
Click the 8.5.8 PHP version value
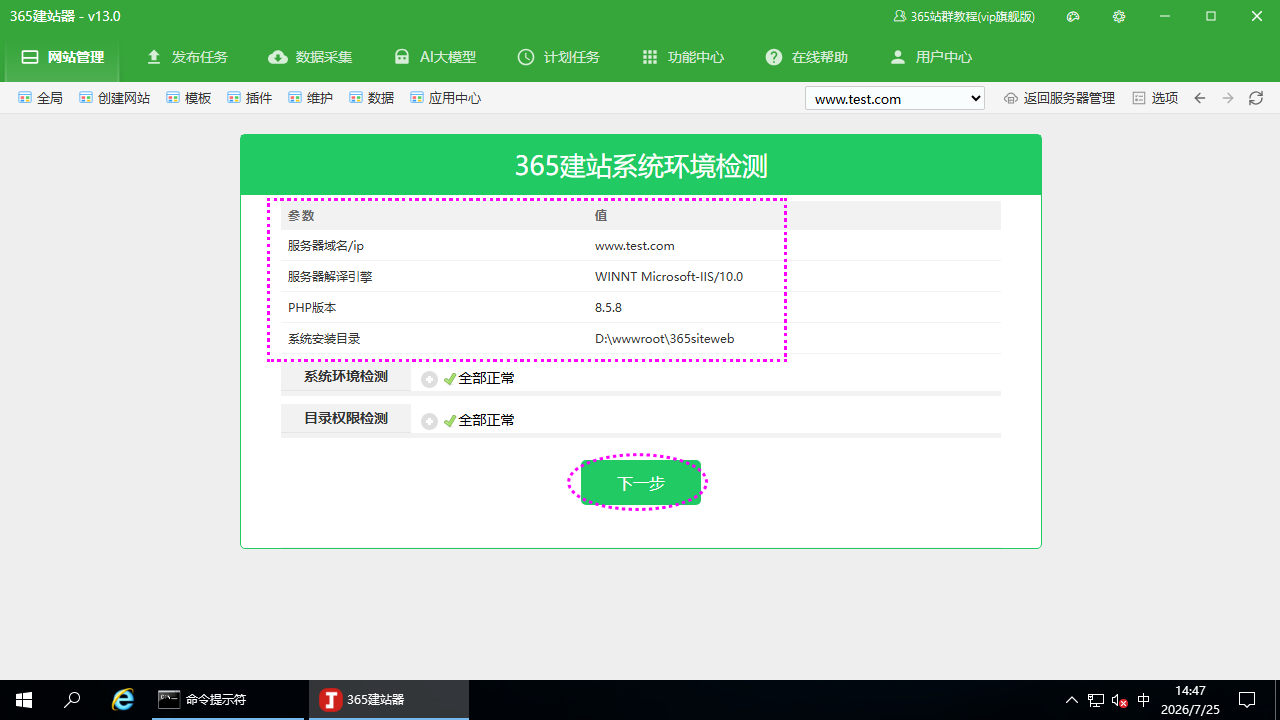(x=609, y=308)
